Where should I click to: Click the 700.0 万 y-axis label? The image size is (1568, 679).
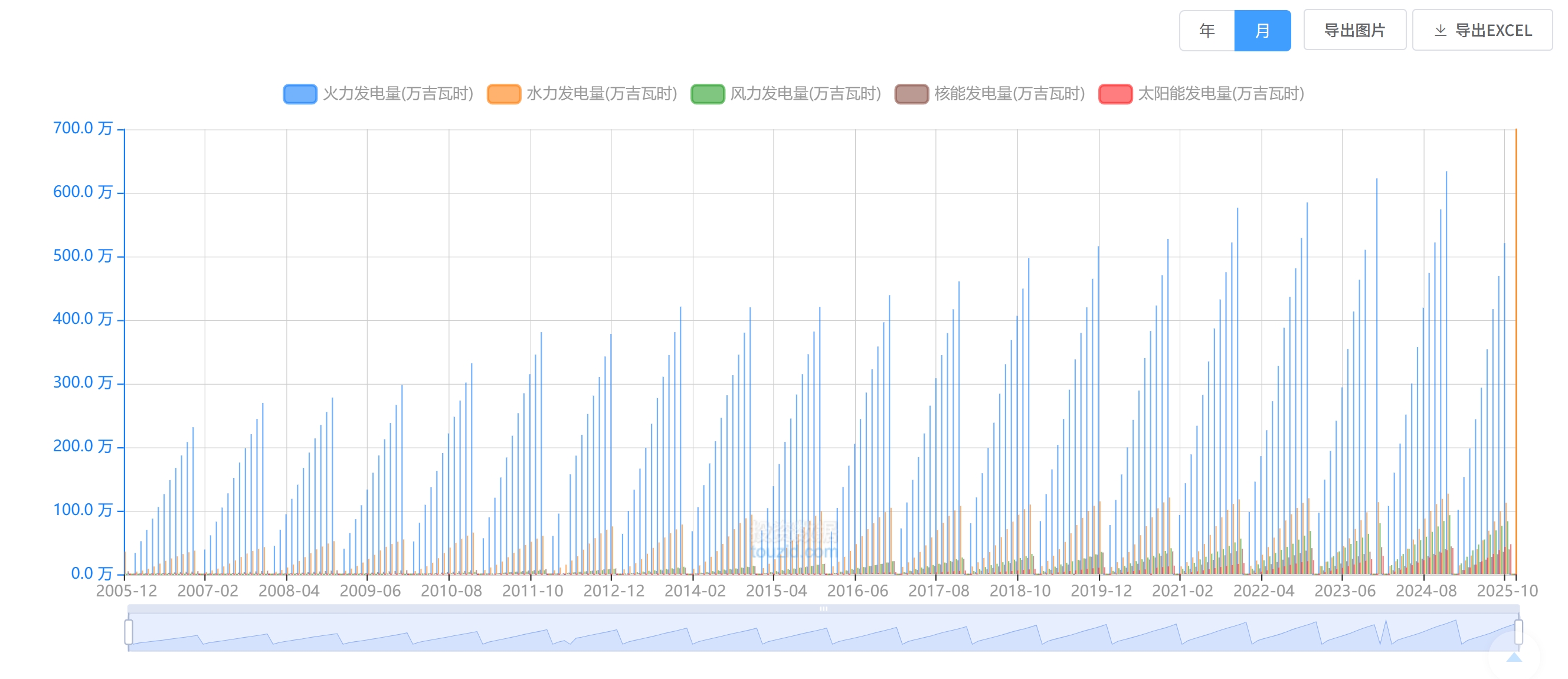[x=83, y=129]
